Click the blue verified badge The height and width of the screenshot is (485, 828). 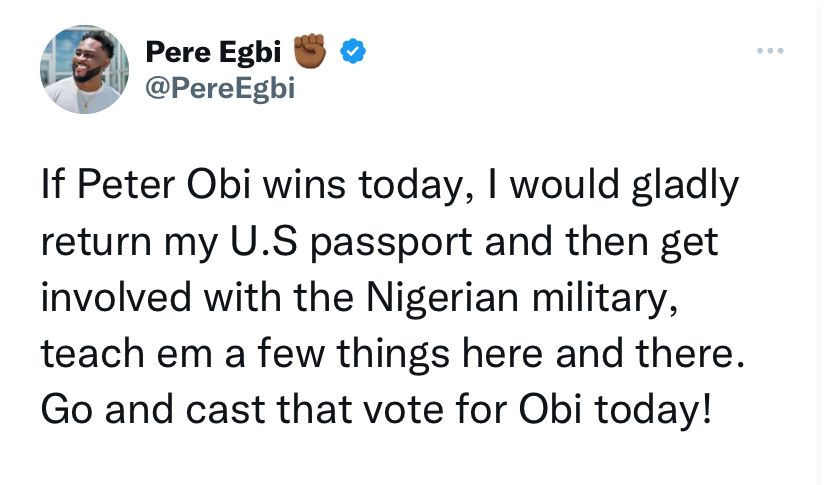pyautogui.click(x=352, y=49)
